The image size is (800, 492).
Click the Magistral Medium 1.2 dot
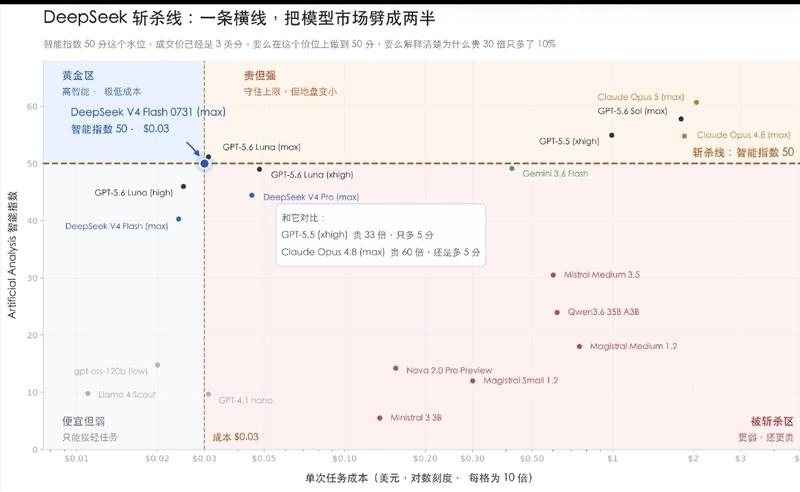coord(580,347)
